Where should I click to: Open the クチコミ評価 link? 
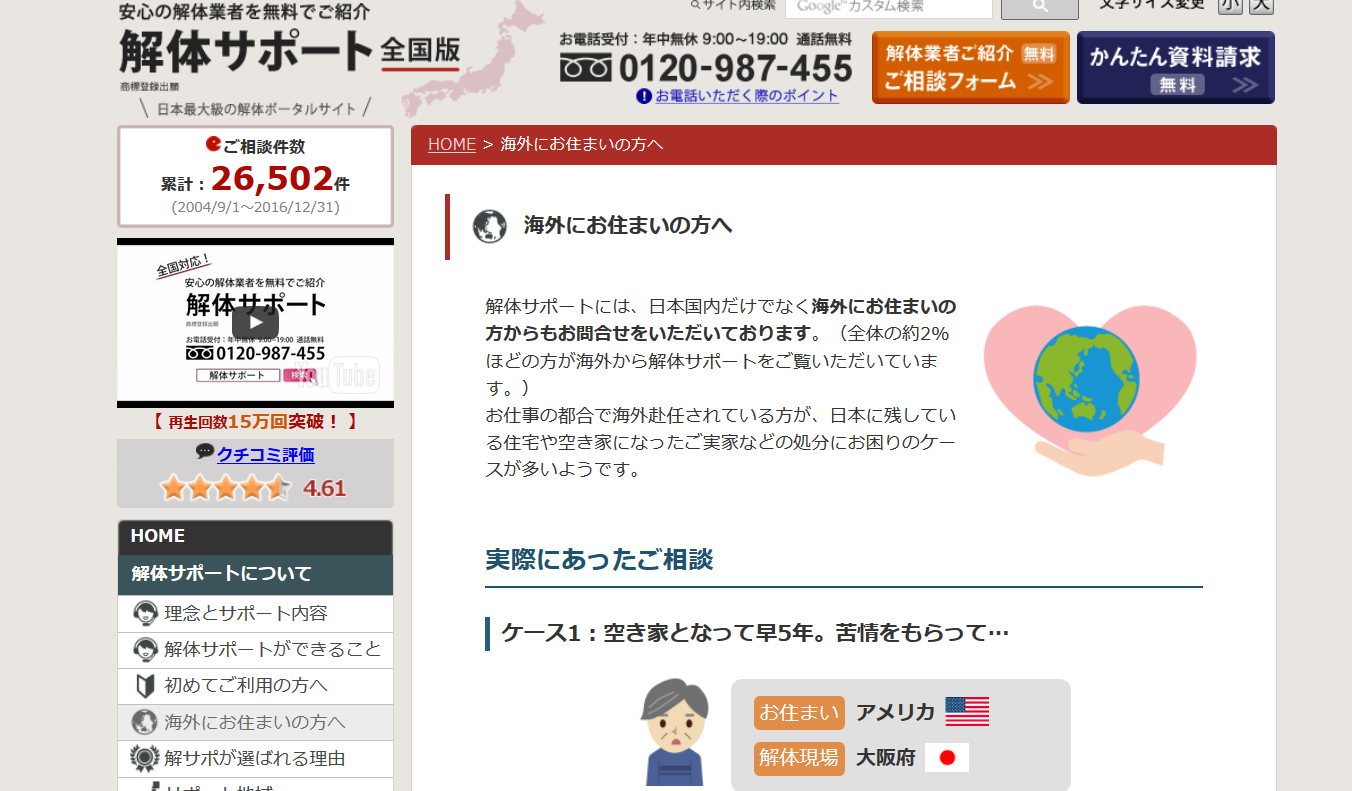266,455
